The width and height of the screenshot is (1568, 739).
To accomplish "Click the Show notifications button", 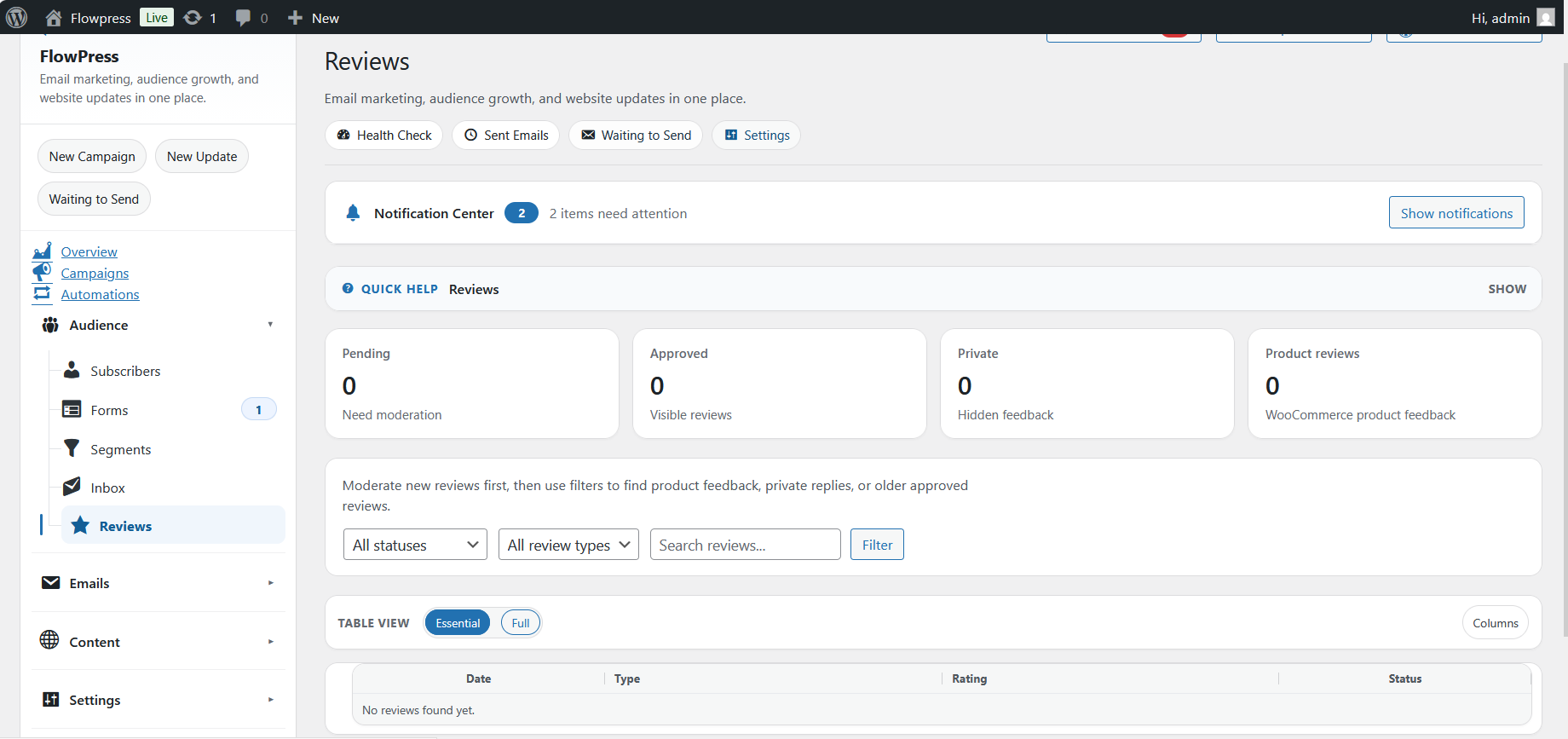I will (x=1456, y=213).
